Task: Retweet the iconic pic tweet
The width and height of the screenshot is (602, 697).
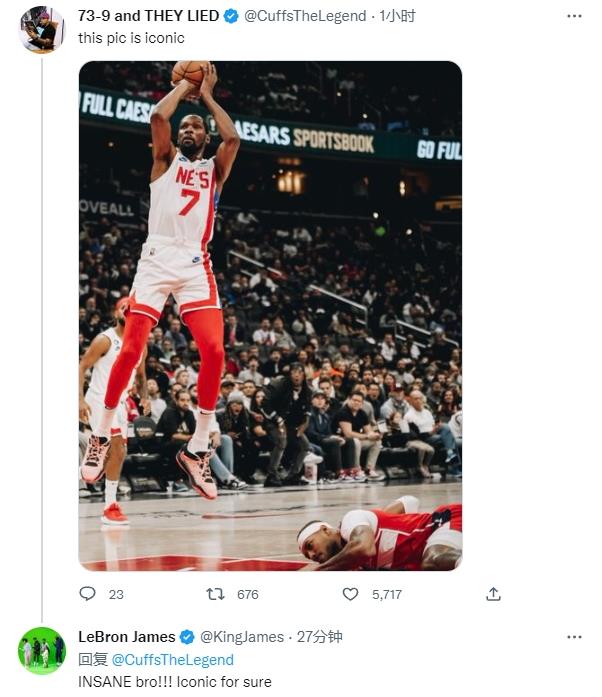Action: click(x=215, y=594)
